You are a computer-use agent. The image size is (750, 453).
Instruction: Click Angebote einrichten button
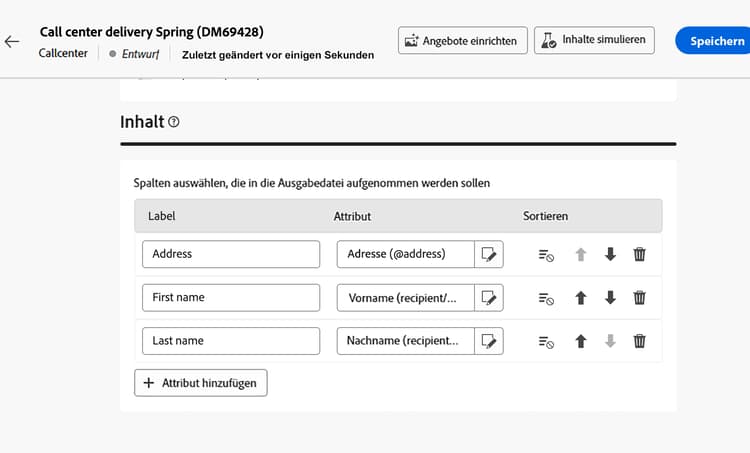coord(463,41)
